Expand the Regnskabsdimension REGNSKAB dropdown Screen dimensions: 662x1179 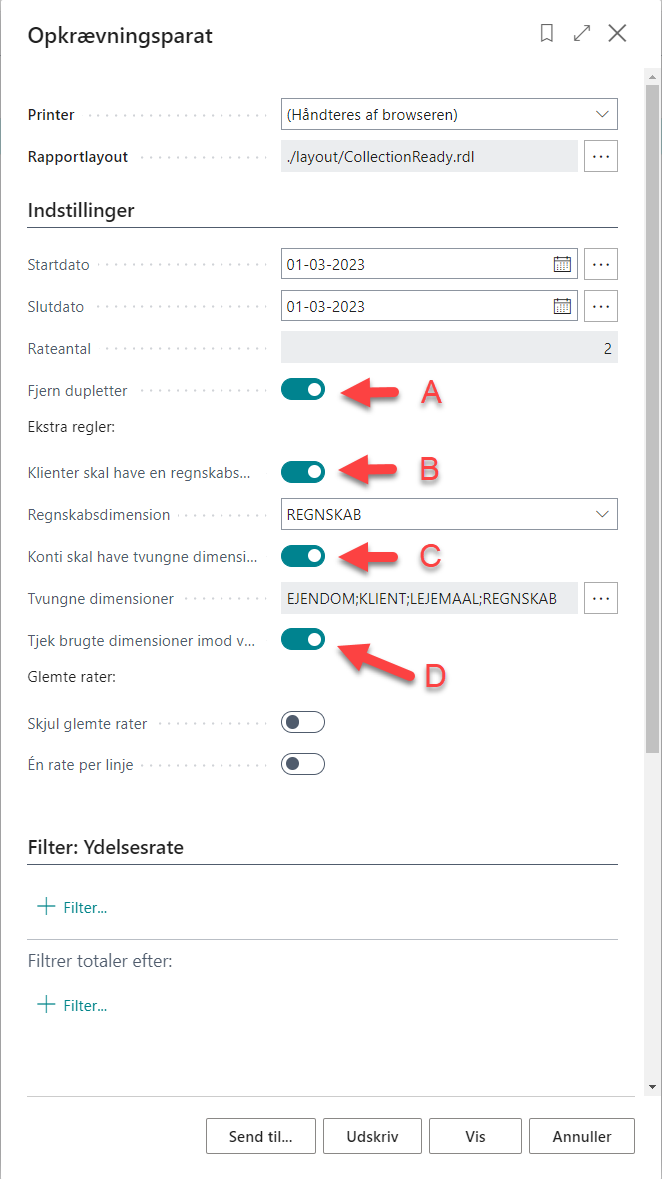tap(449, 514)
